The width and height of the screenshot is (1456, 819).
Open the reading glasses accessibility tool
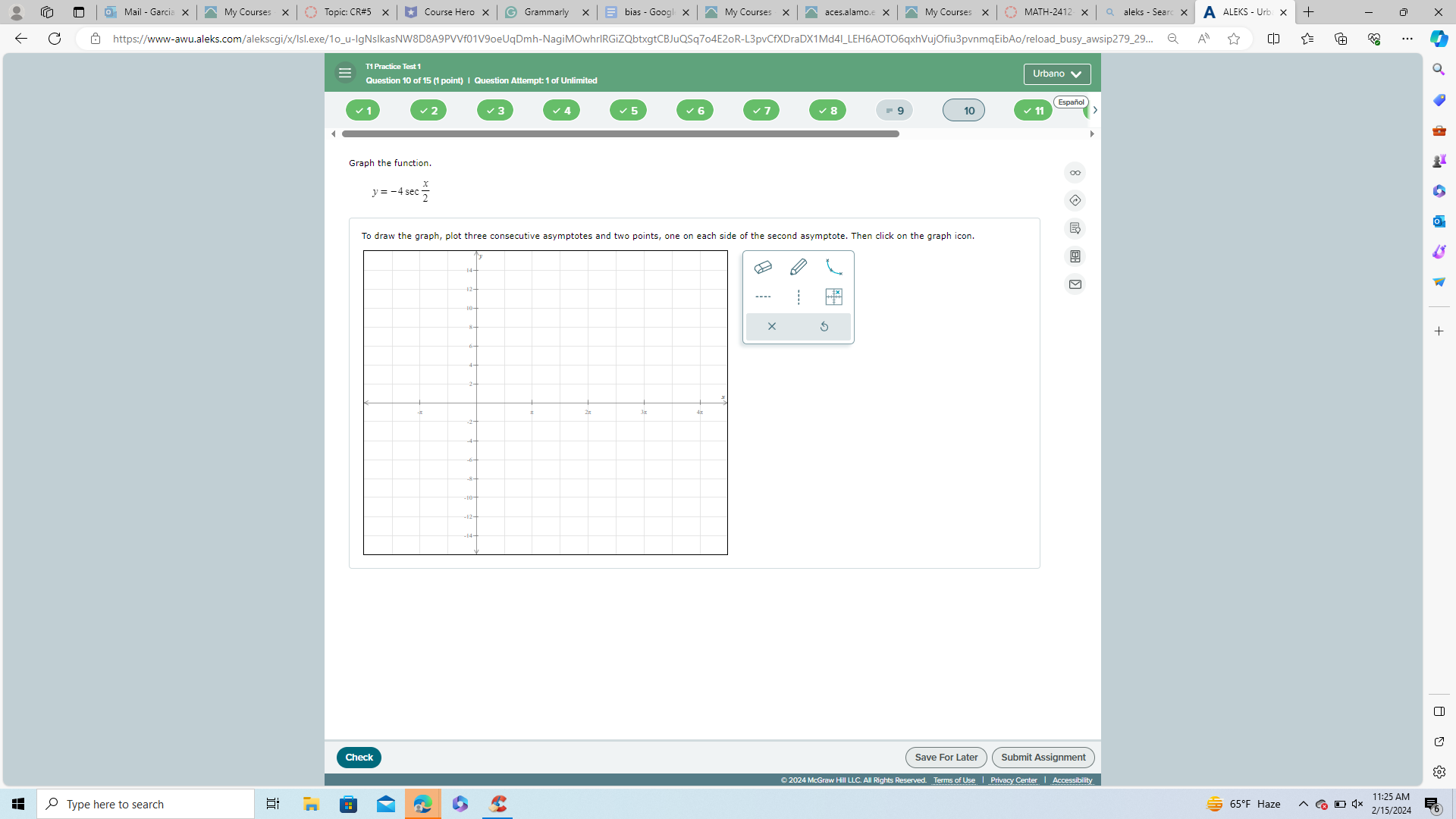tap(1075, 172)
